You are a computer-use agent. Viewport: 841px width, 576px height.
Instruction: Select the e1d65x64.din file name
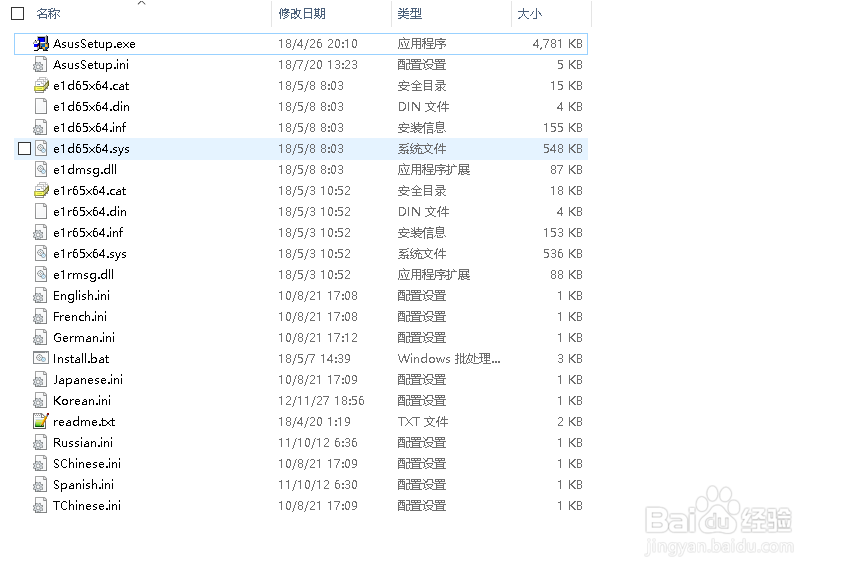(x=91, y=107)
